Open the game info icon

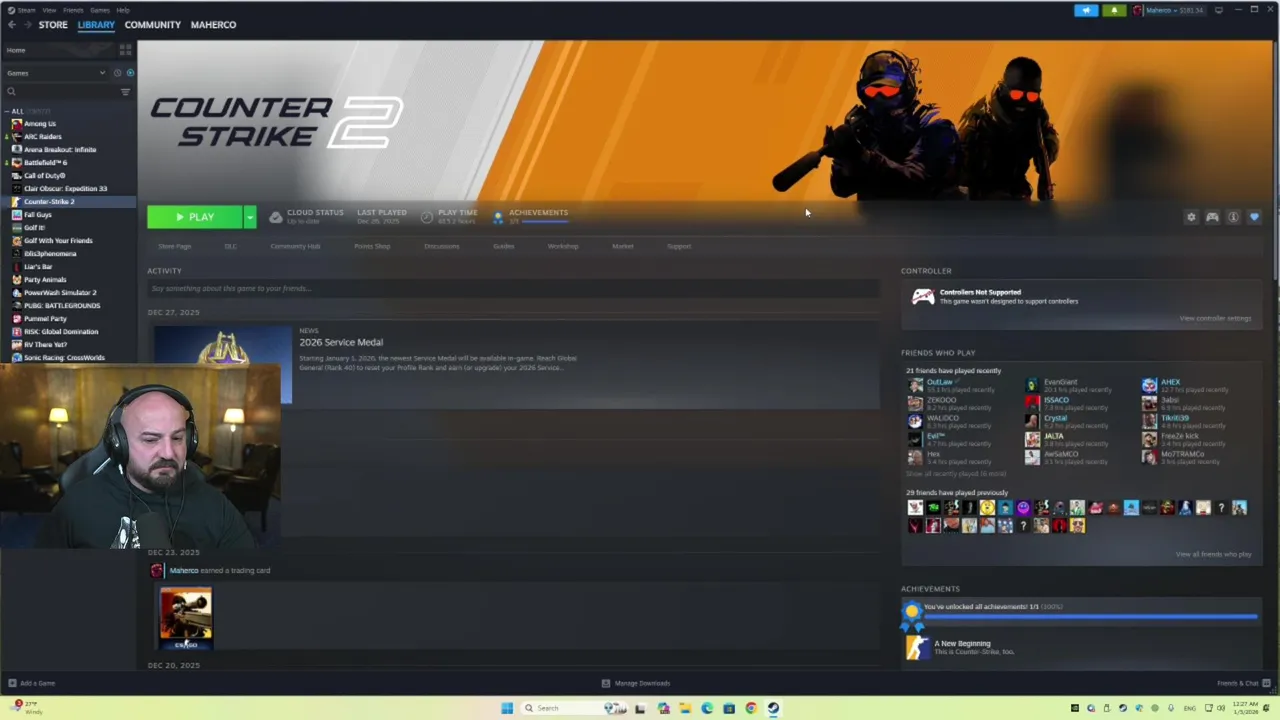coord(1233,217)
